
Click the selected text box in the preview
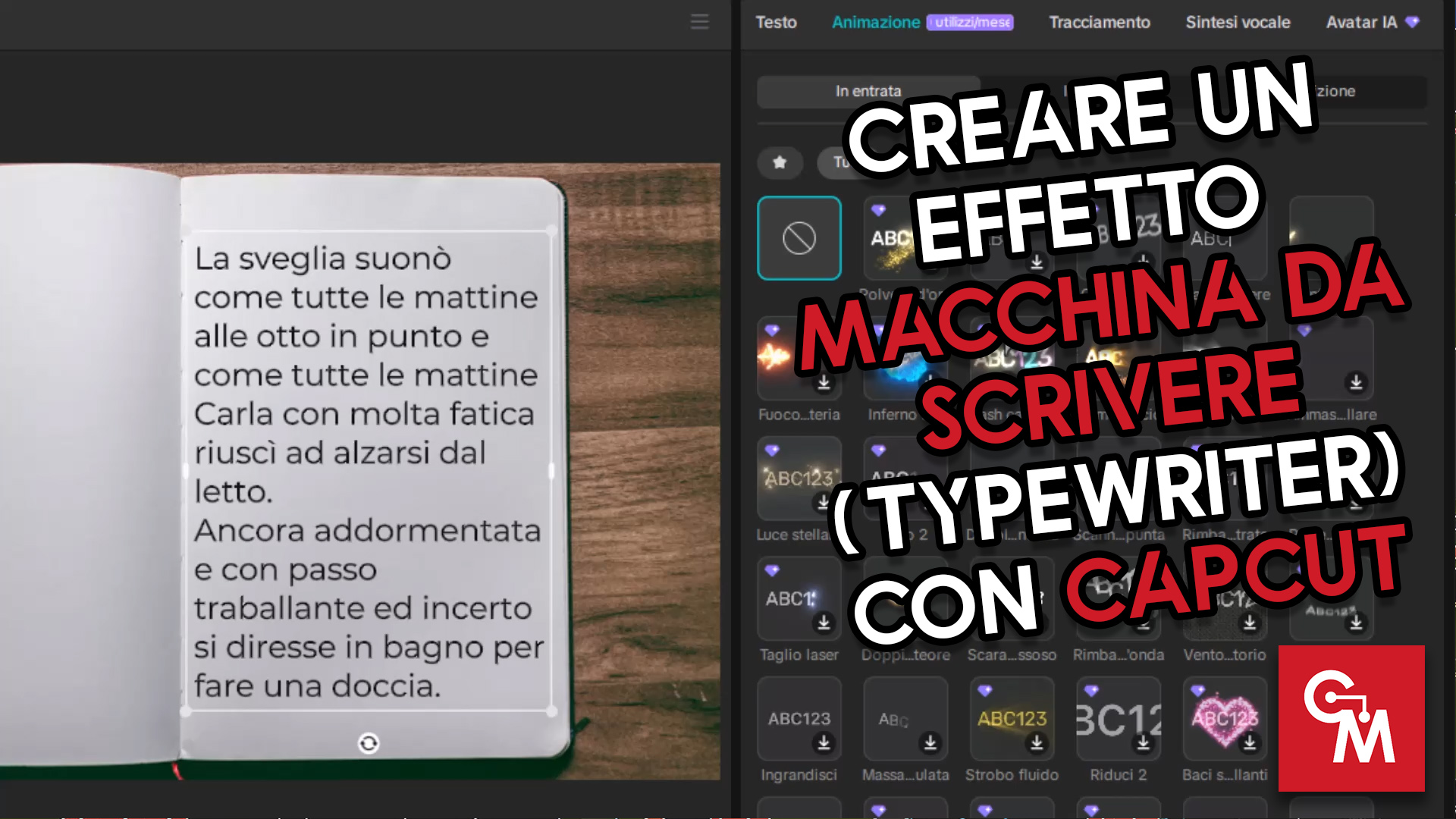pyautogui.click(x=368, y=470)
